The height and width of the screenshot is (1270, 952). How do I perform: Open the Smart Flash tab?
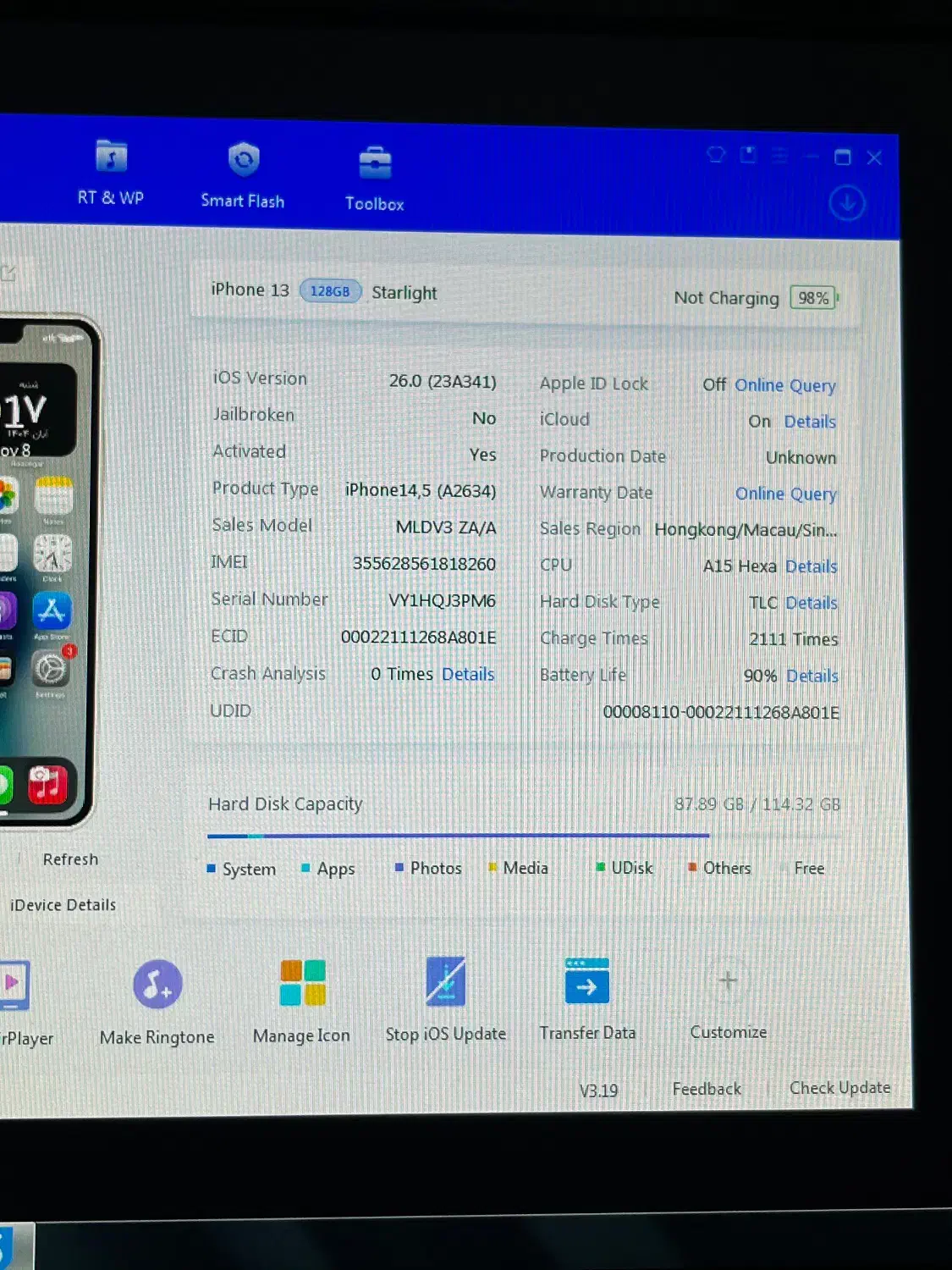pos(243,176)
